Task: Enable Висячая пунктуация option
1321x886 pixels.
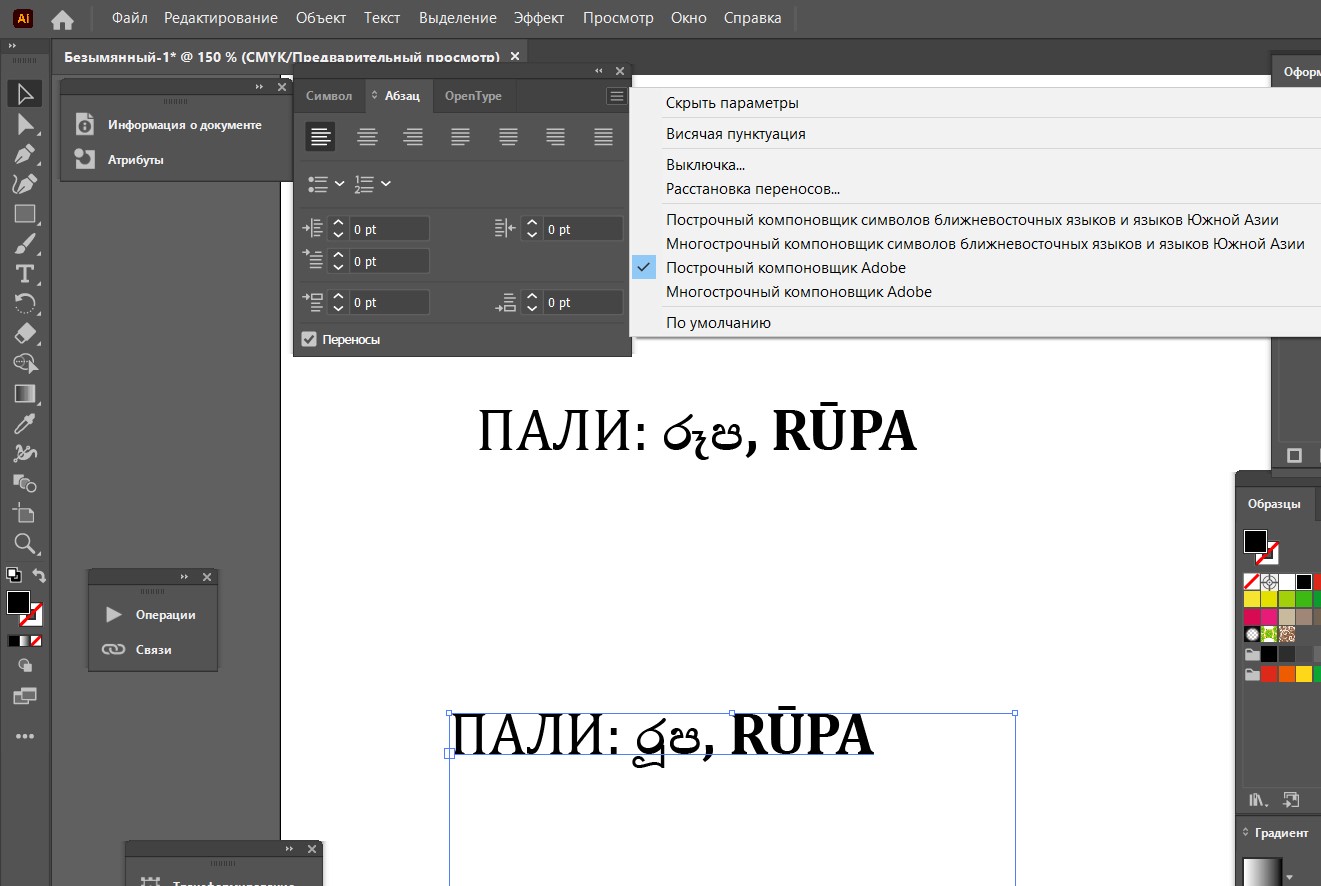Action: click(735, 134)
